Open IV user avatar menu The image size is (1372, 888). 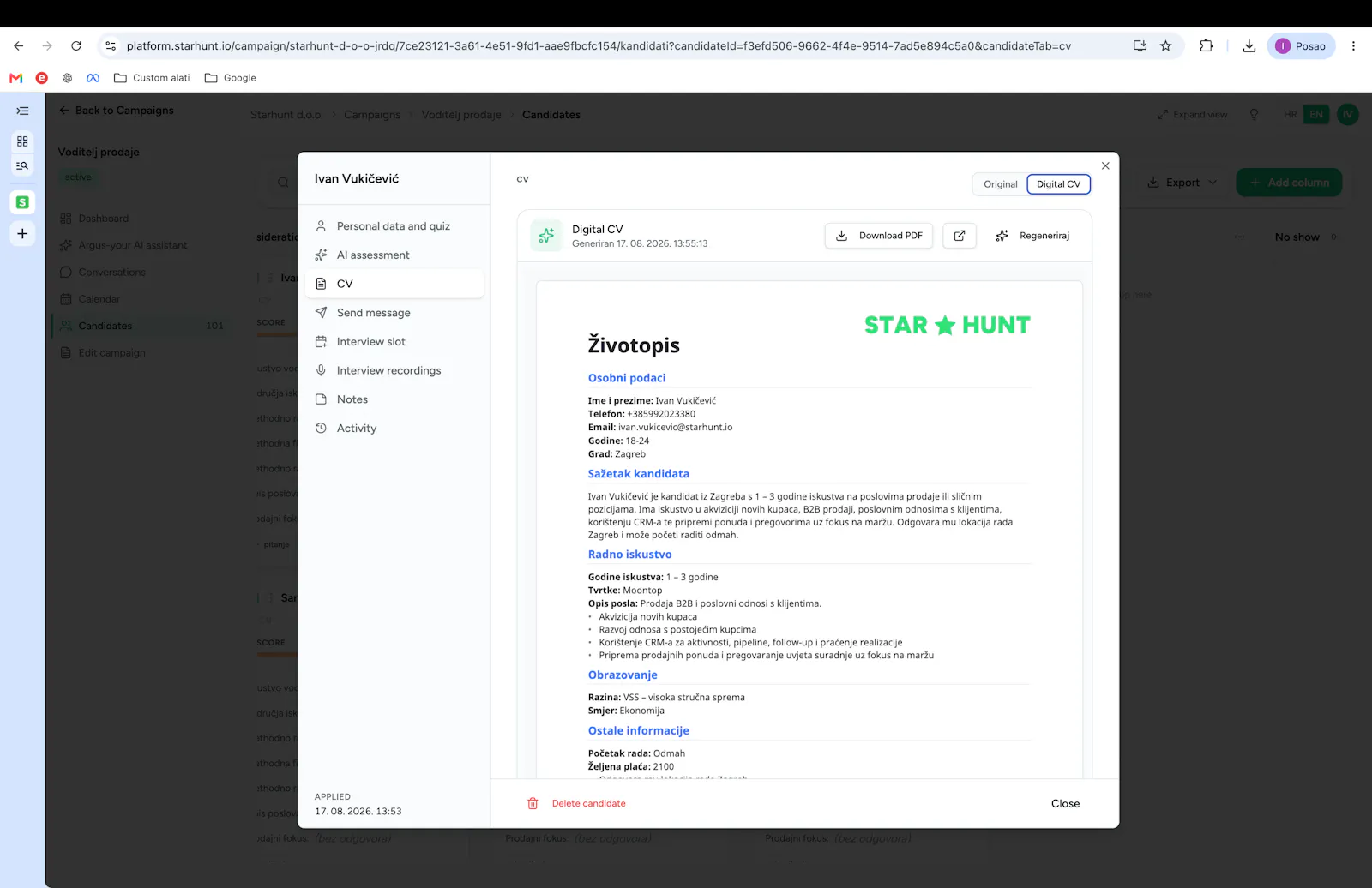[x=1347, y=115]
